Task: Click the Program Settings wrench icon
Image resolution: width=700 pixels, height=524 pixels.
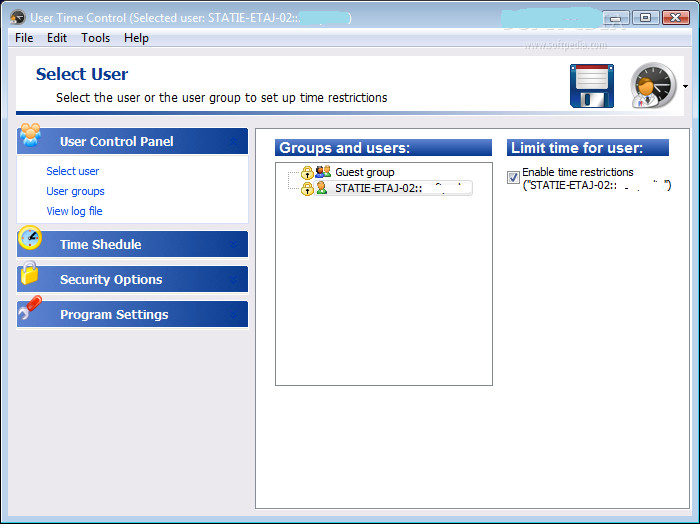Action: click(30, 308)
